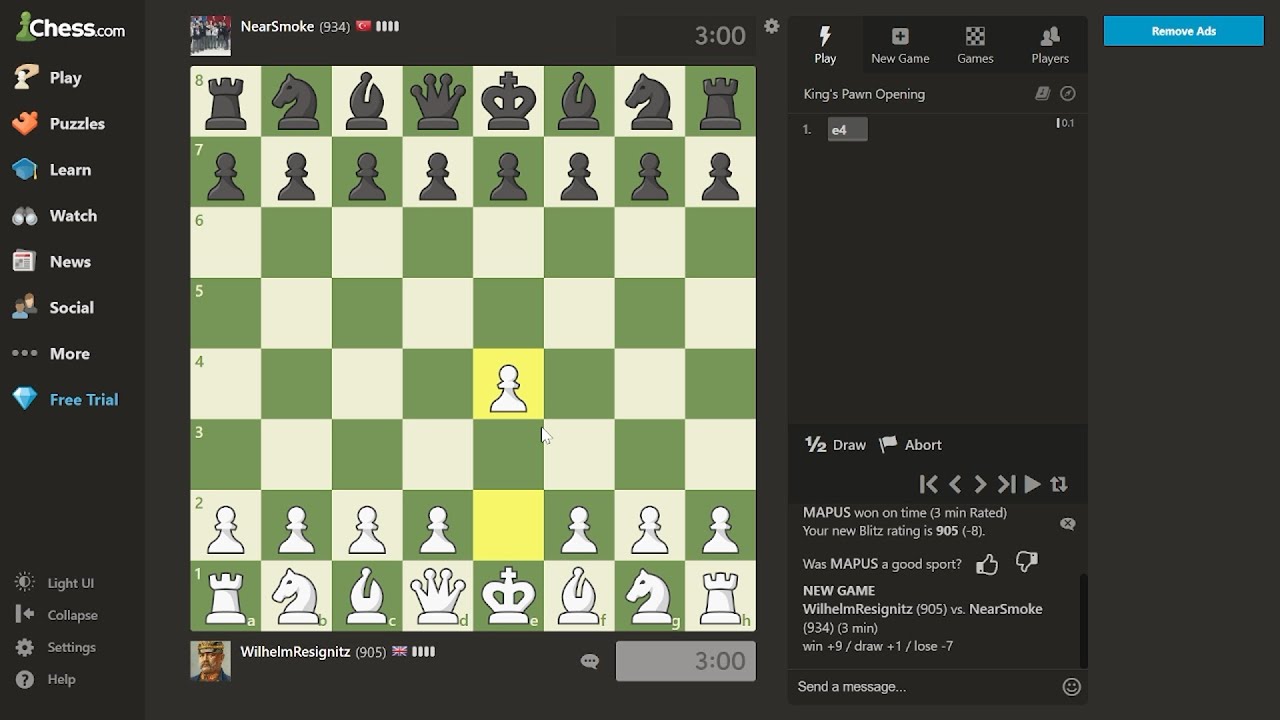1280x720 pixels.
Task: Select move e4 in move list
Action: (x=847, y=129)
